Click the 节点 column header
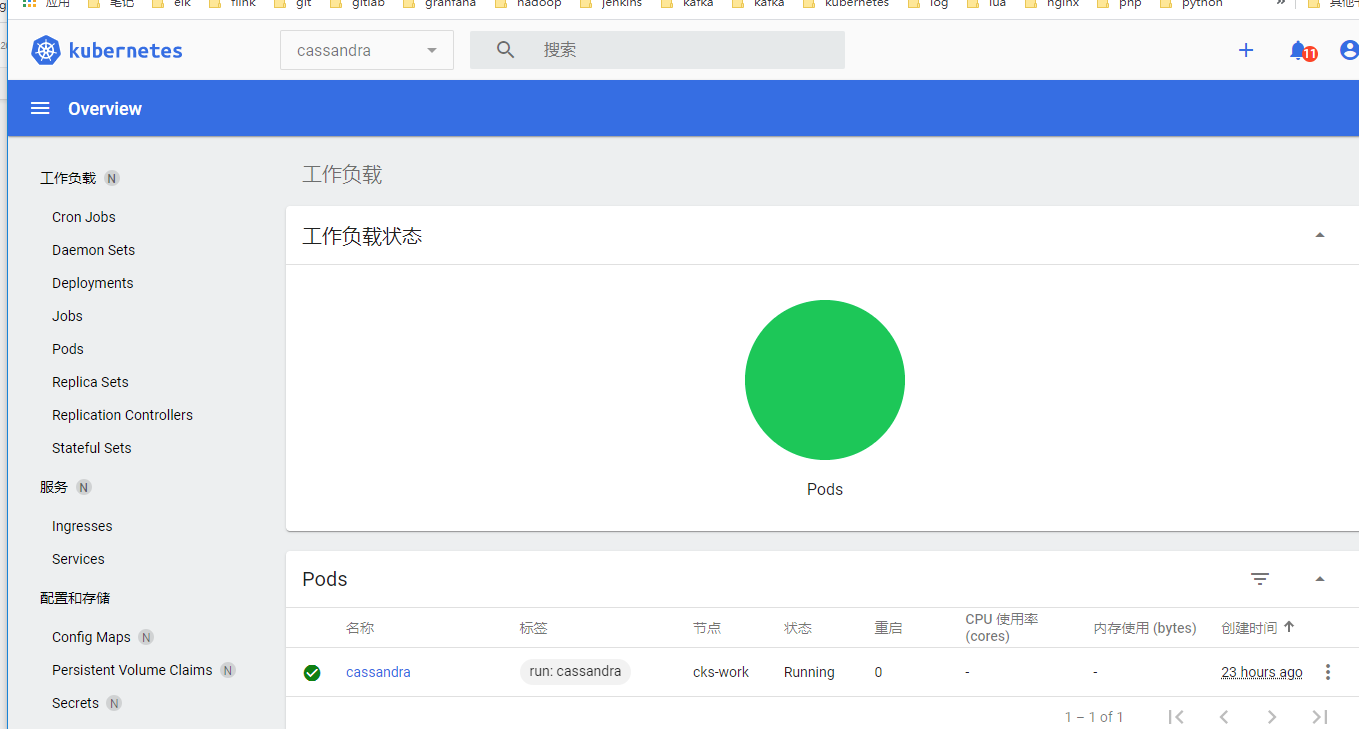Screen dimensions: 1359x729 coord(707,628)
